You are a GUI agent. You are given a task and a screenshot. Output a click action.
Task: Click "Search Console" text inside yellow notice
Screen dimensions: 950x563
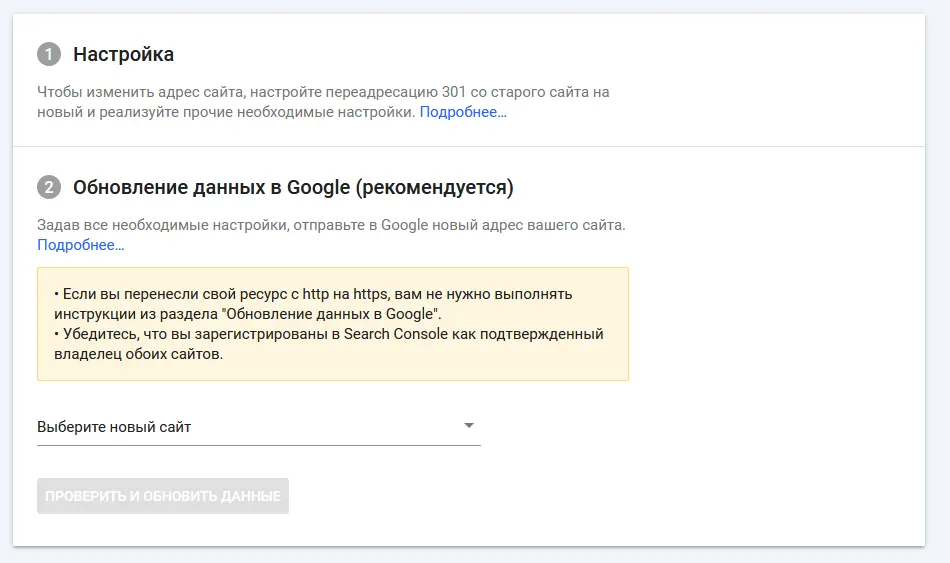point(396,334)
